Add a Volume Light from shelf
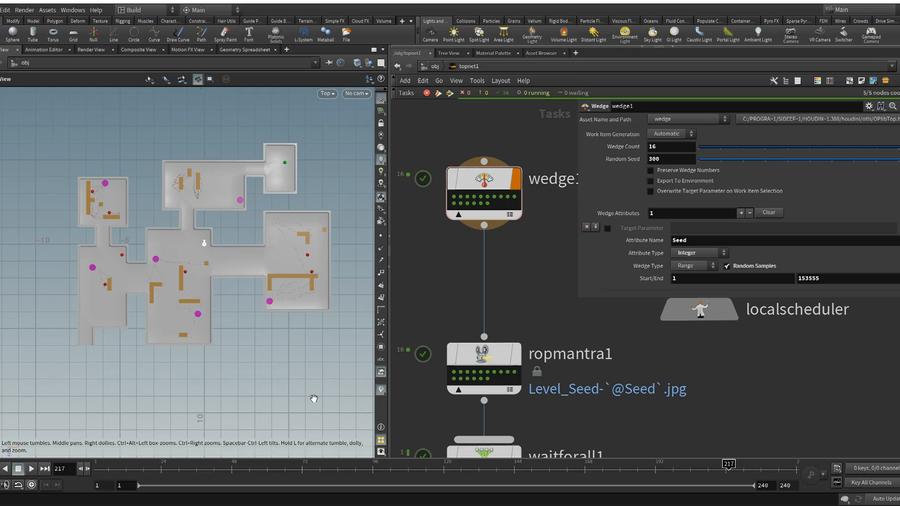Screen dimensions: 900x506 point(564,34)
